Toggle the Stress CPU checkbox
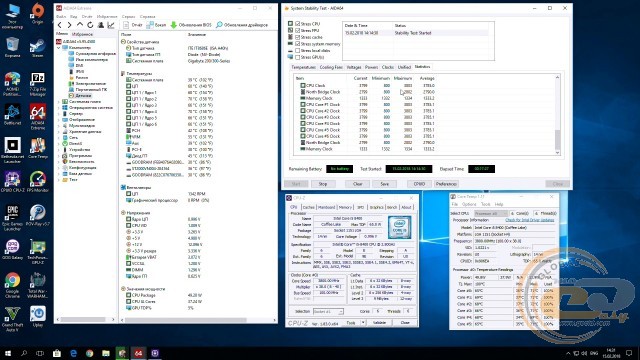640x360 pixels. 298,24
